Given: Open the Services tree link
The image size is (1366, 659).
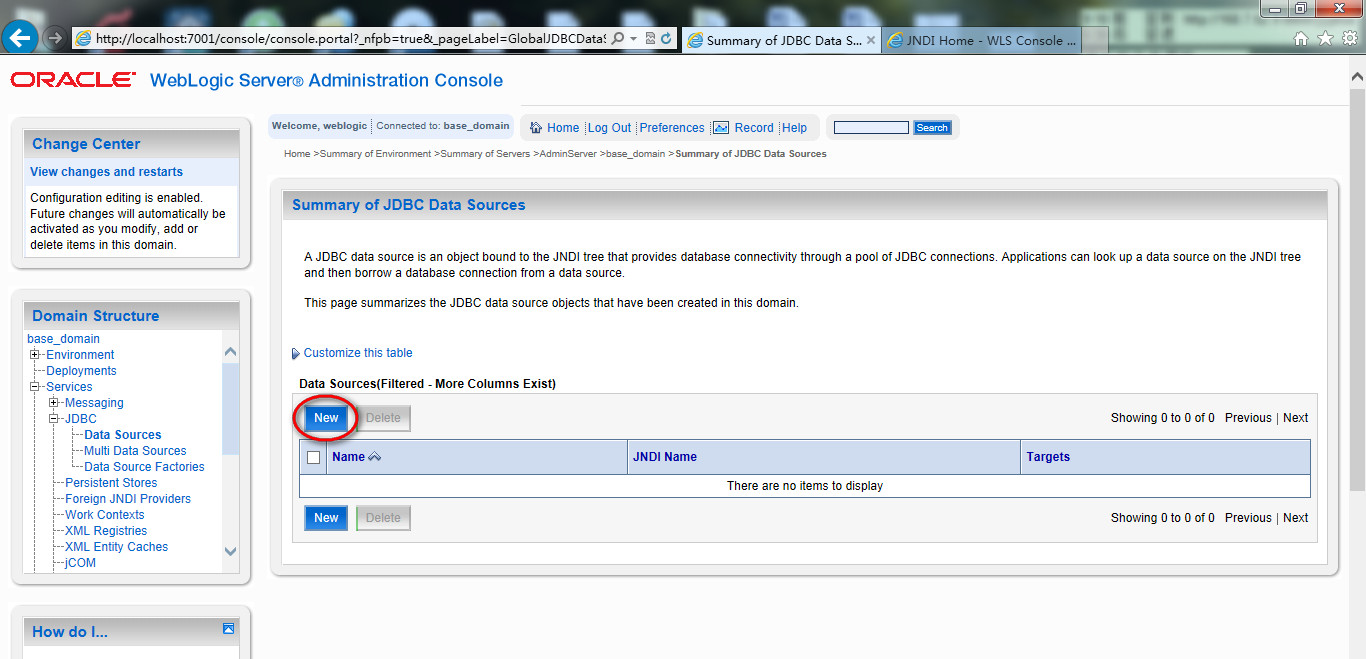Looking at the screenshot, I should [69, 387].
